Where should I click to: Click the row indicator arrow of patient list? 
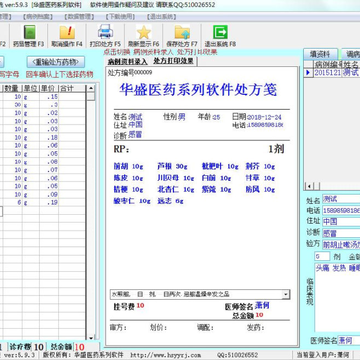coord(308,73)
